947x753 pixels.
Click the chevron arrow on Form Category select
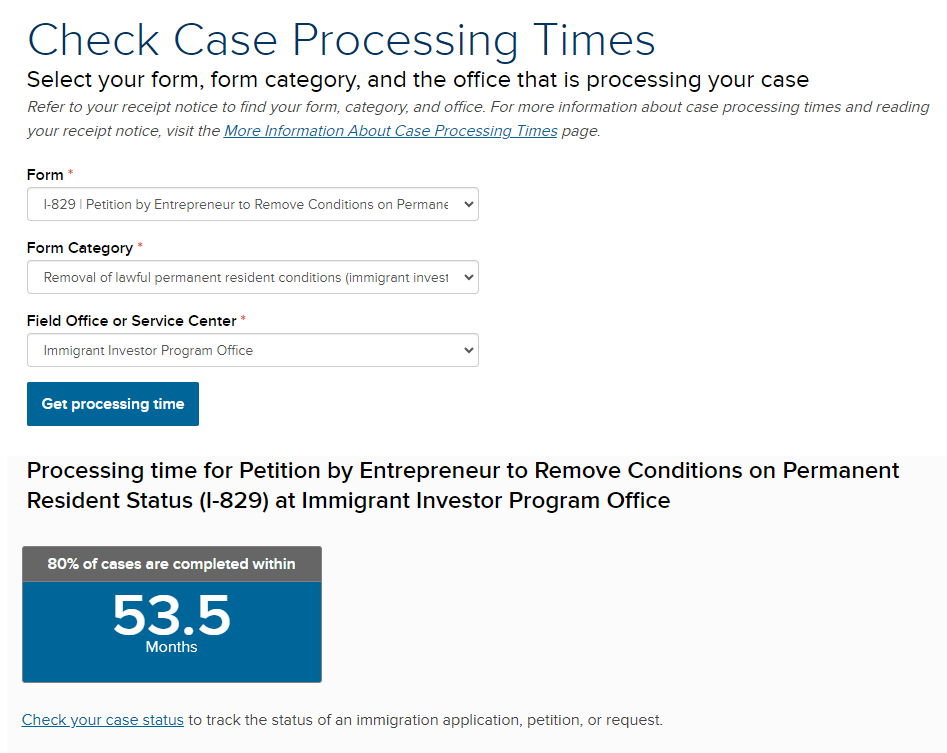467,278
